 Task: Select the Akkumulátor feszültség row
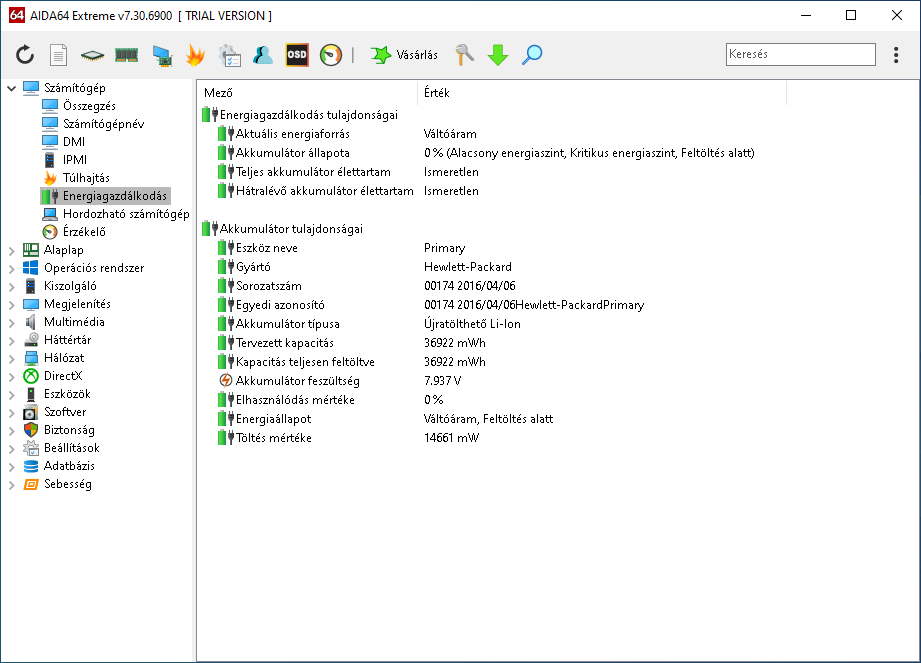tap(297, 381)
